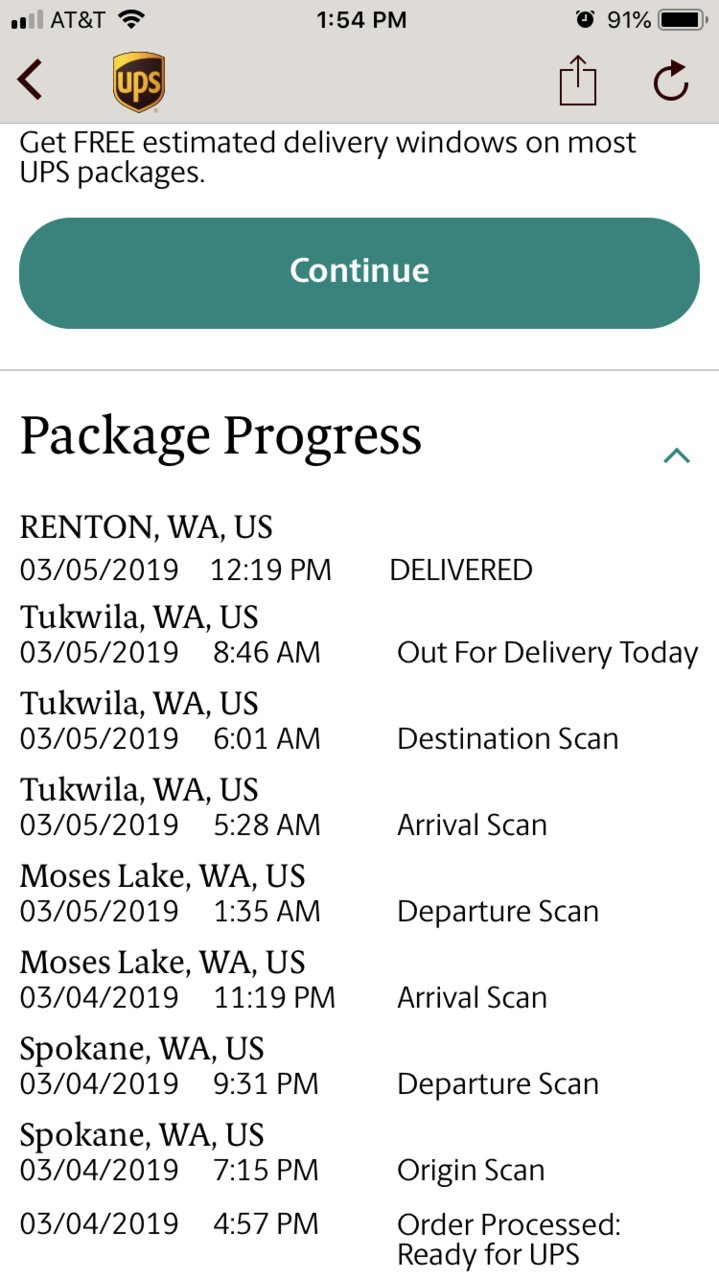Tap the 1:54 PM clock in status bar
Screen dimensions: 719x1279
pyautogui.click(x=360, y=19)
